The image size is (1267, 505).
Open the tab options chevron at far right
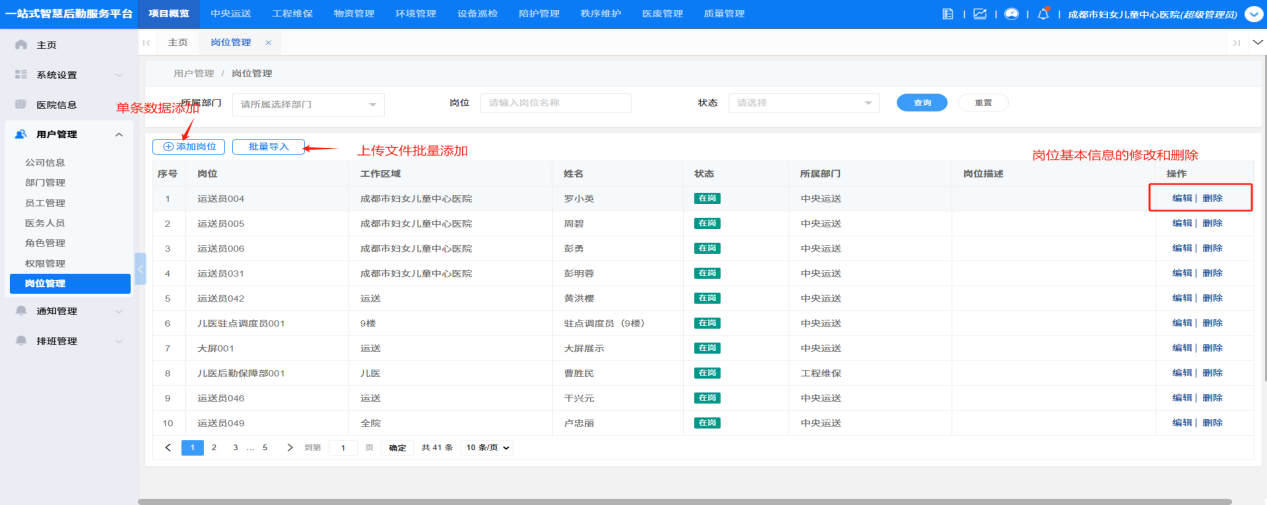(1257, 42)
